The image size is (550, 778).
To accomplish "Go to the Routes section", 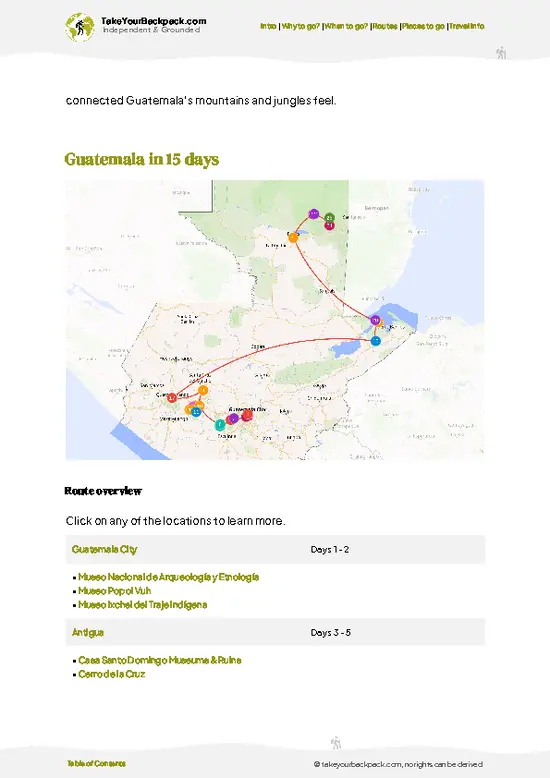I will tap(385, 26).
